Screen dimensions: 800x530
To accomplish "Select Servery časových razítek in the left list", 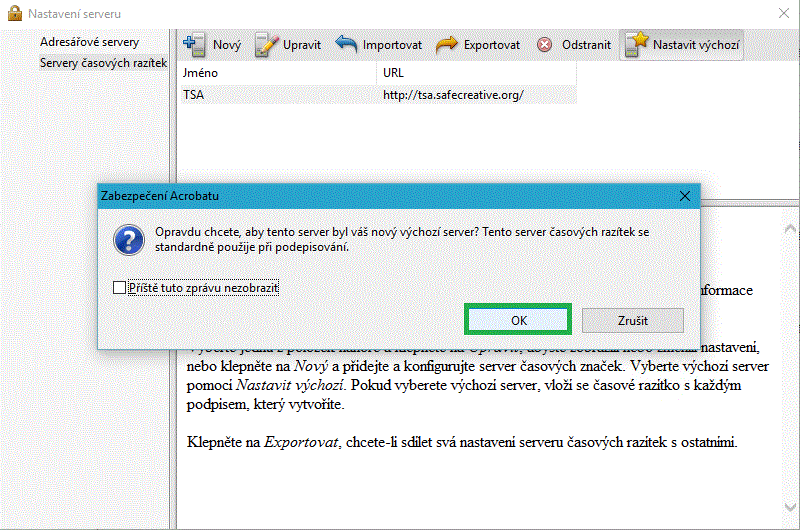I will [102, 63].
